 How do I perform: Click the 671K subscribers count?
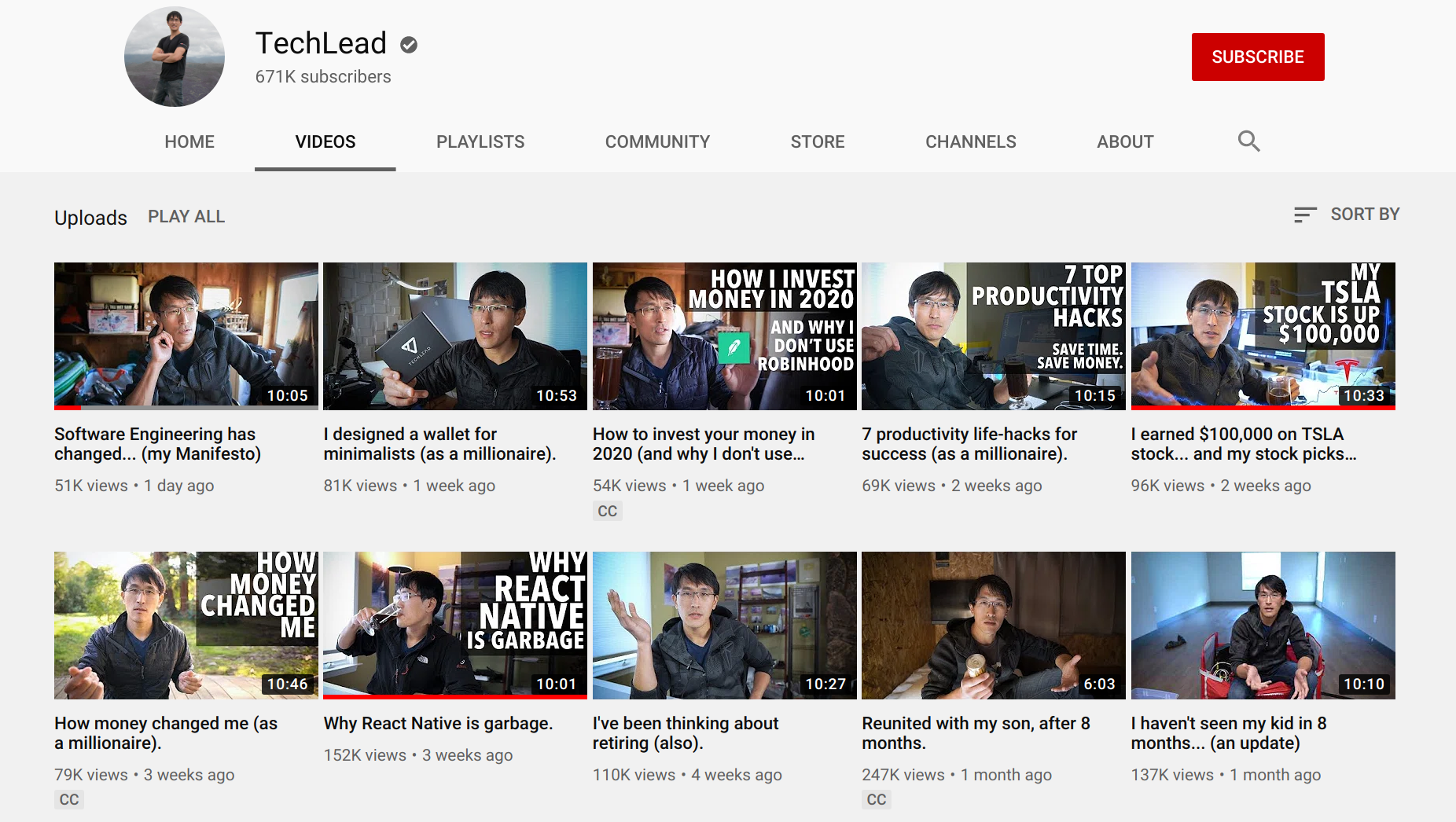323,77
